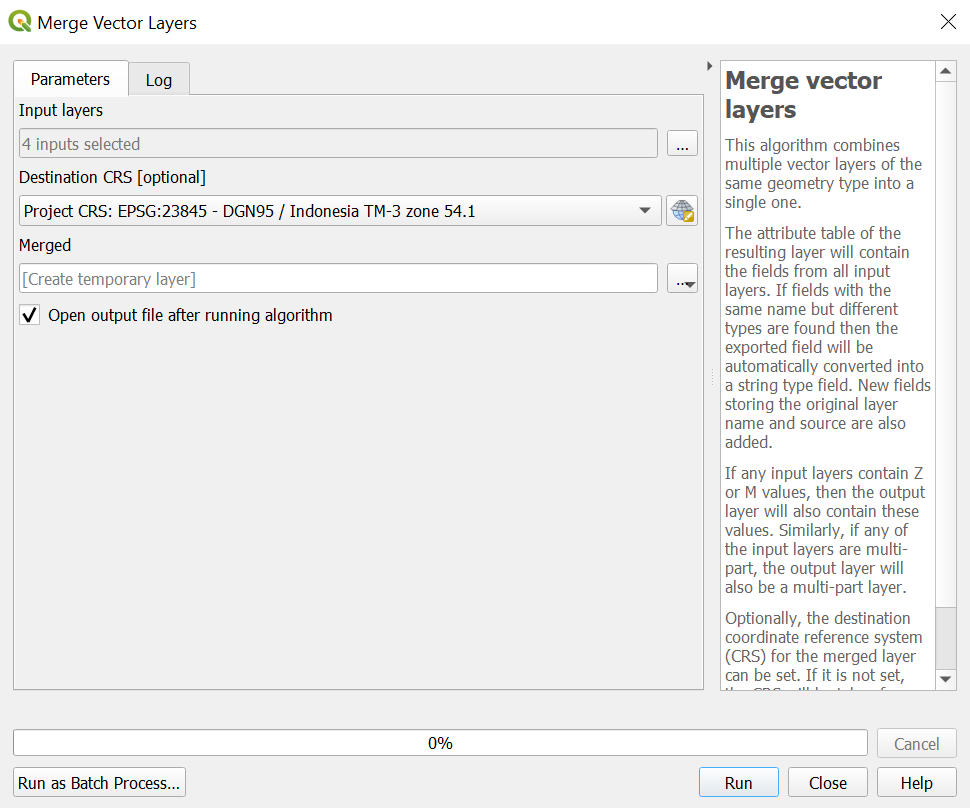Click the Cancel button beside the progress bar

point(916,744)
